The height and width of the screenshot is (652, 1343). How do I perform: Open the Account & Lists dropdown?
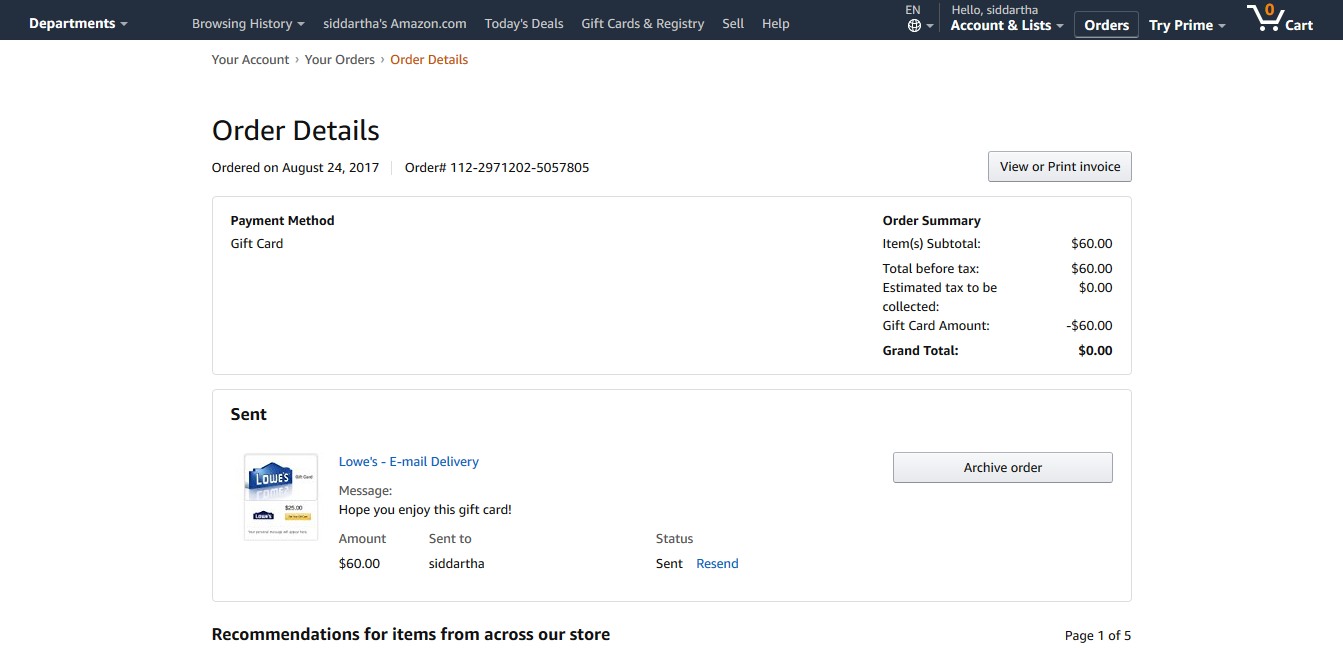point(1007,25)
